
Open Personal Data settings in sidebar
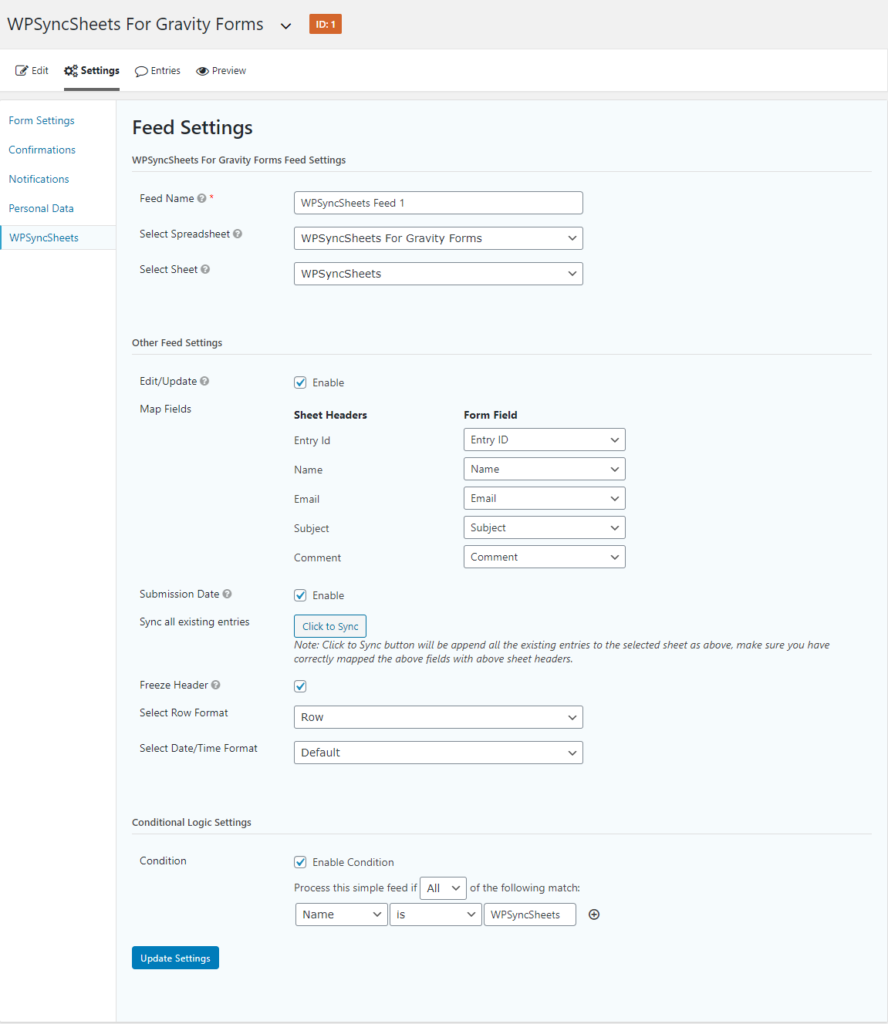pos(41,208)
